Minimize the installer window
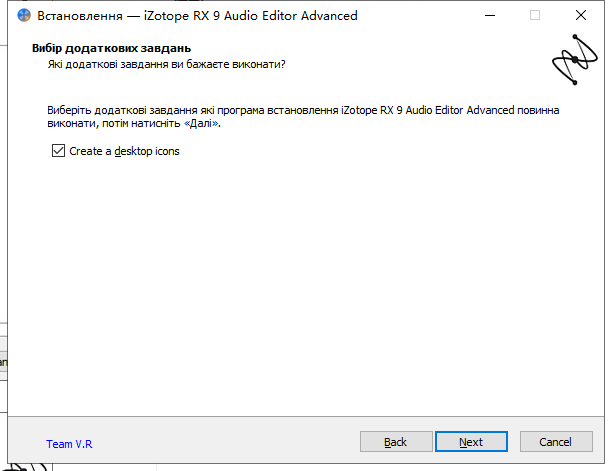 coord(489,16)
